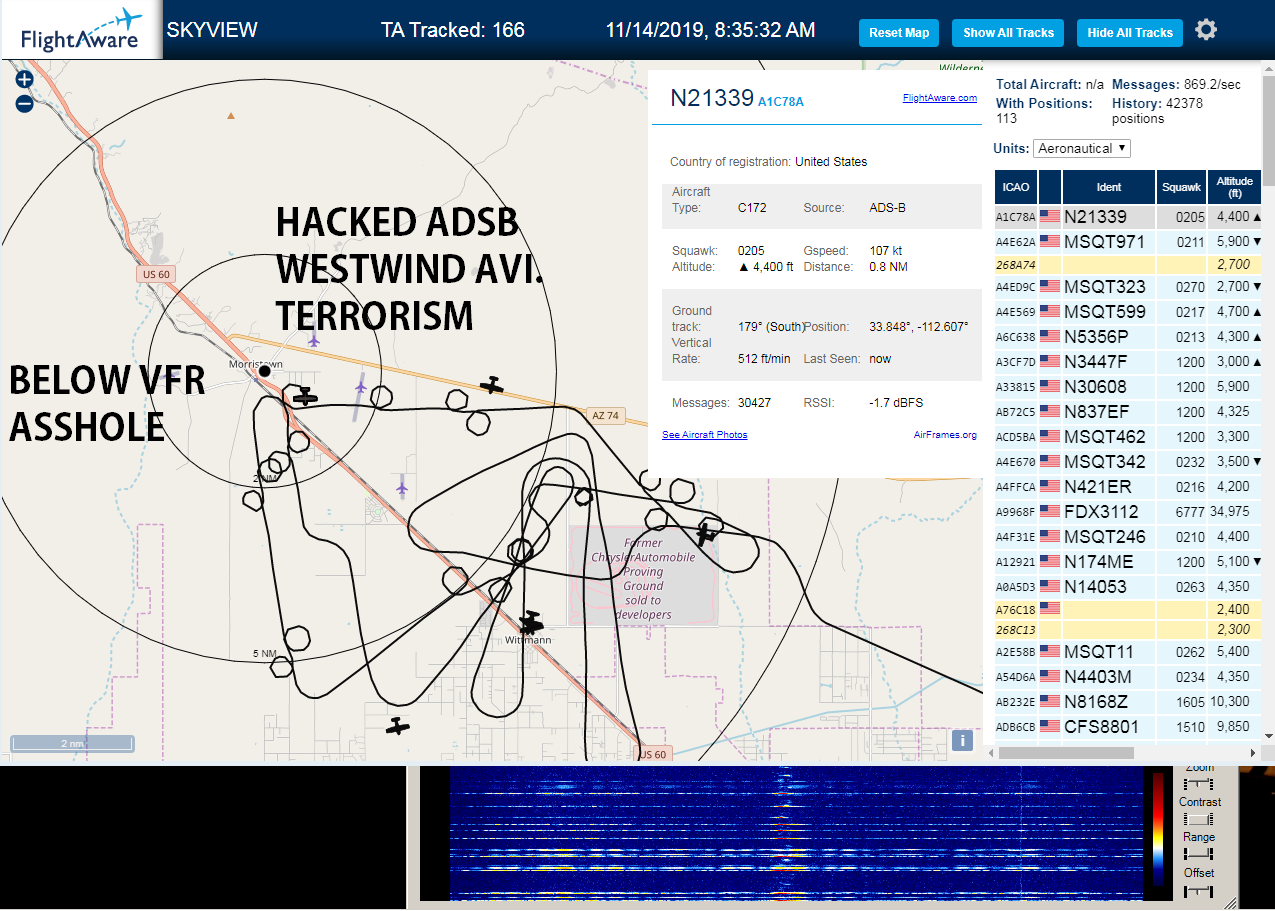Click the waterfall color gradient scale bar

point(1158,827)
